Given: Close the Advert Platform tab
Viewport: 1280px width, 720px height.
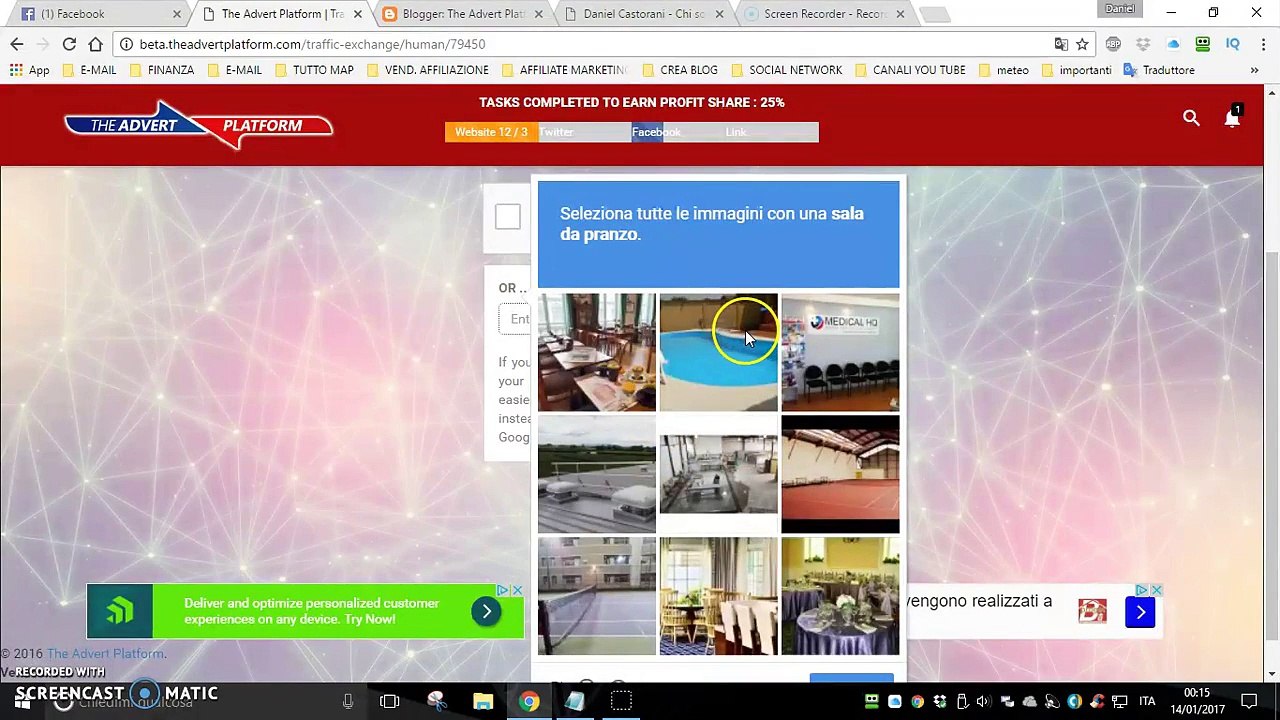Looking at the screenshot, I should click(x=357, y=14).
